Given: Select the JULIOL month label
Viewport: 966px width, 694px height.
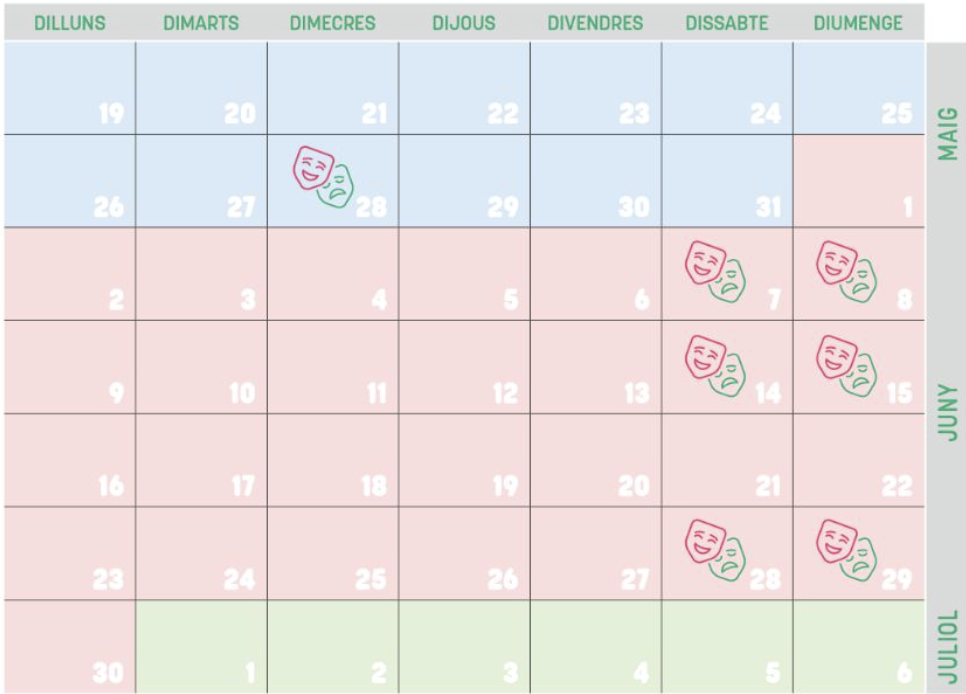Looking at the screenshot, I should [947, 647].
